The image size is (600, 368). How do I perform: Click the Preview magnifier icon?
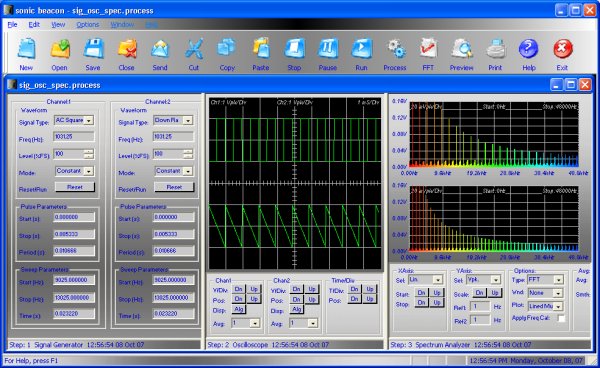[x=461, y=49]
